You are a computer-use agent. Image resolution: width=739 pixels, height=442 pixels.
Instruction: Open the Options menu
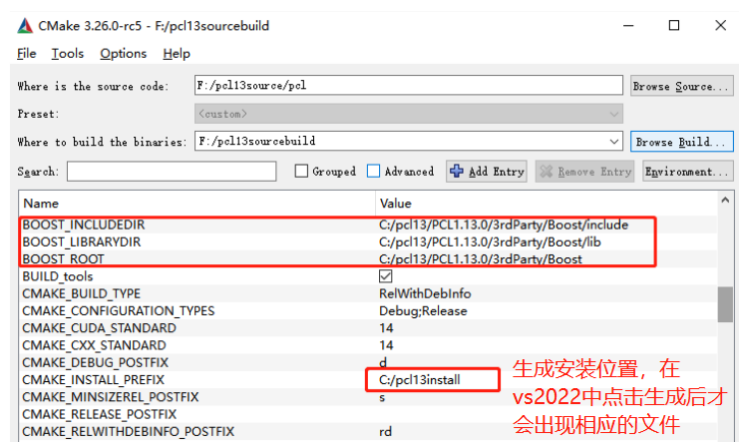pos(123,54)
